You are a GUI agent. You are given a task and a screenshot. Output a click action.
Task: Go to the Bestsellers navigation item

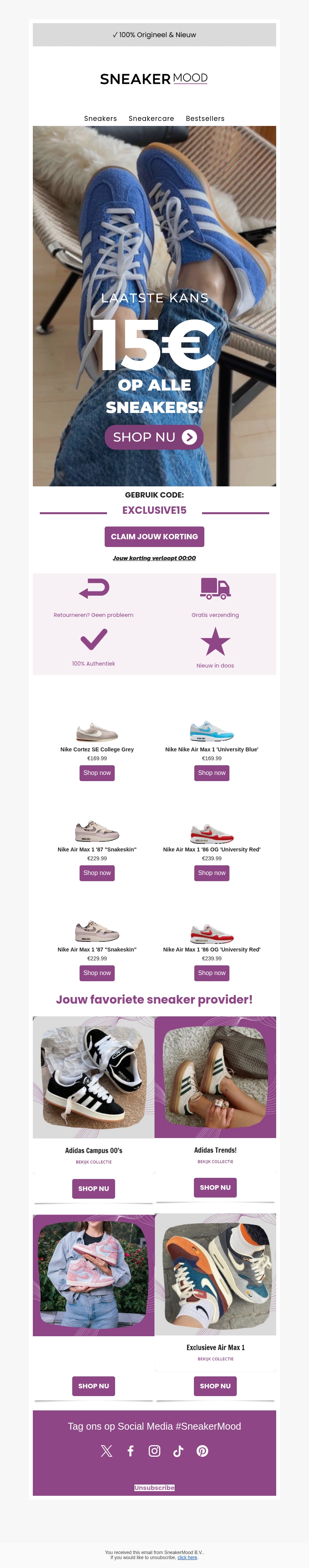tap(205, 119)
